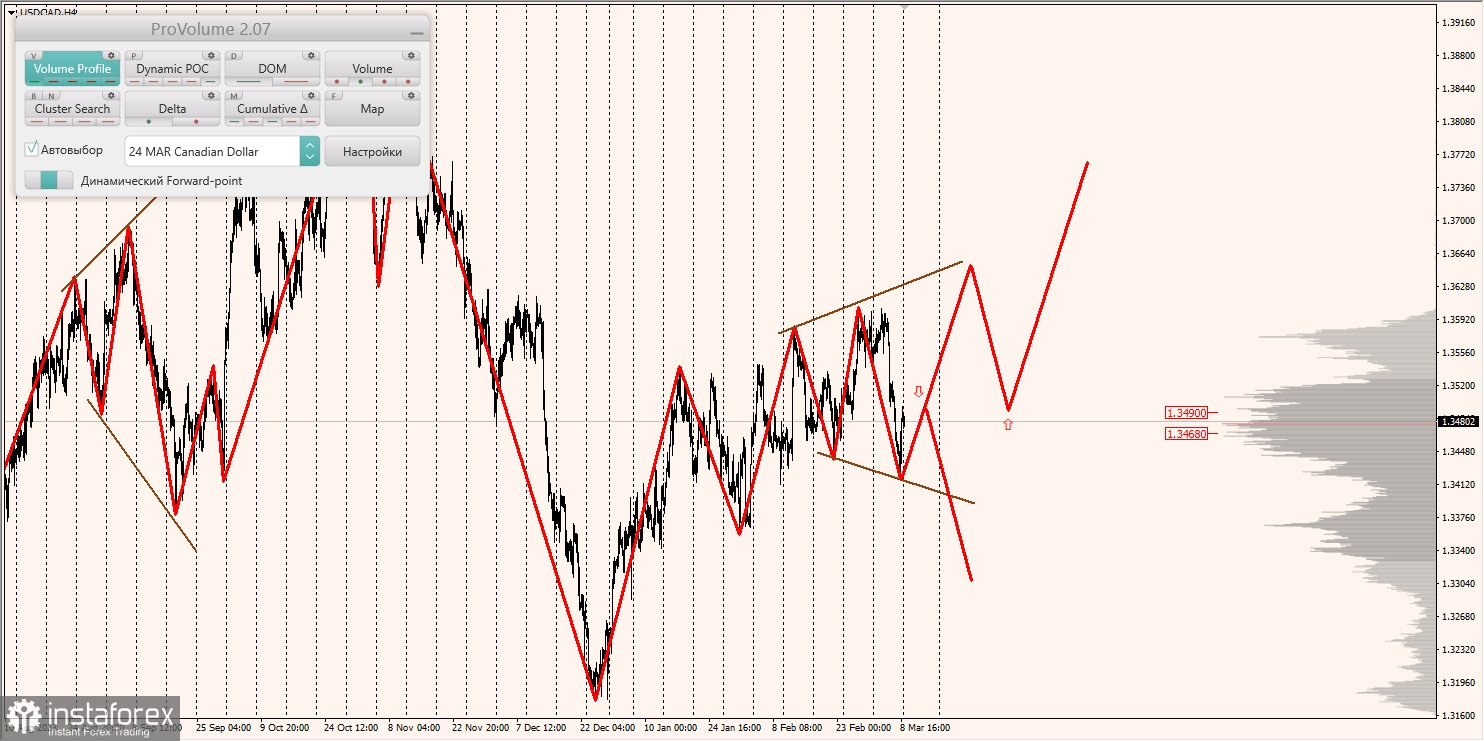The image size is (1484, 741).
Task: Click the 23 Feb 00:00 time label
Action: [x=863, y=728]
